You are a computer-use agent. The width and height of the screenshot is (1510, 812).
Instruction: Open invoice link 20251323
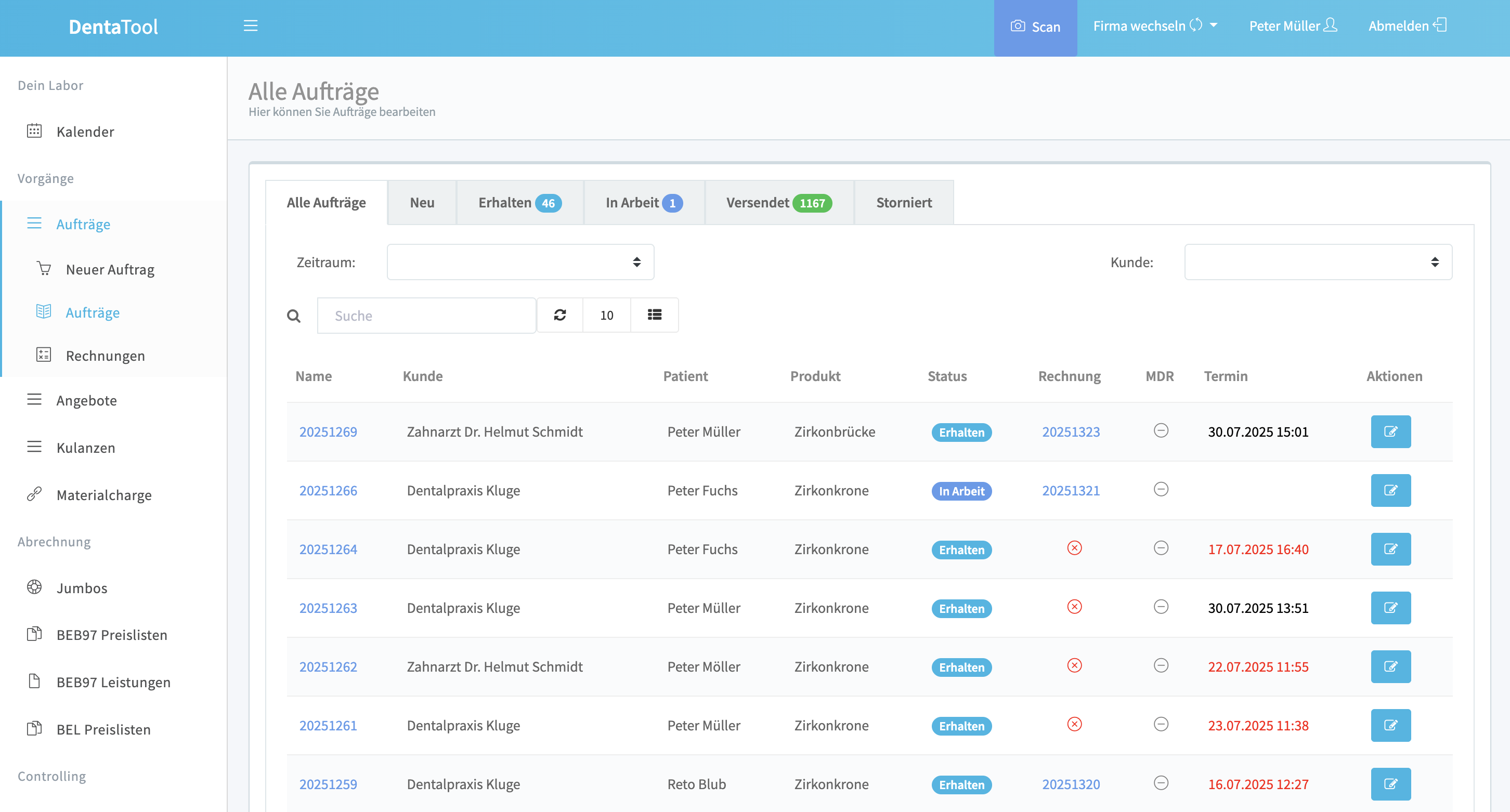click(1071, 432)
